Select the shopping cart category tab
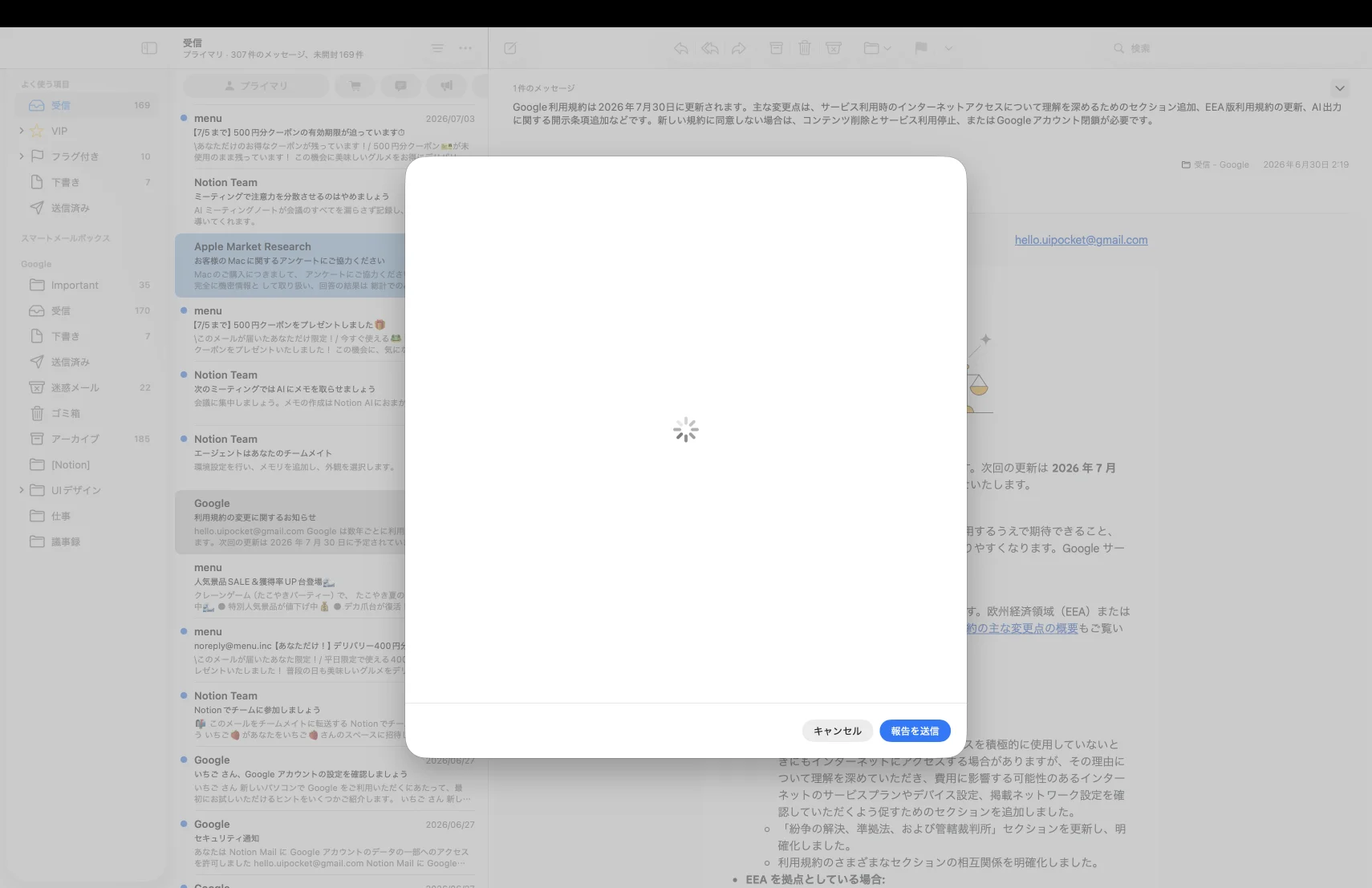The height and width of the screenshot is (888, 1372). click(355, 86)
